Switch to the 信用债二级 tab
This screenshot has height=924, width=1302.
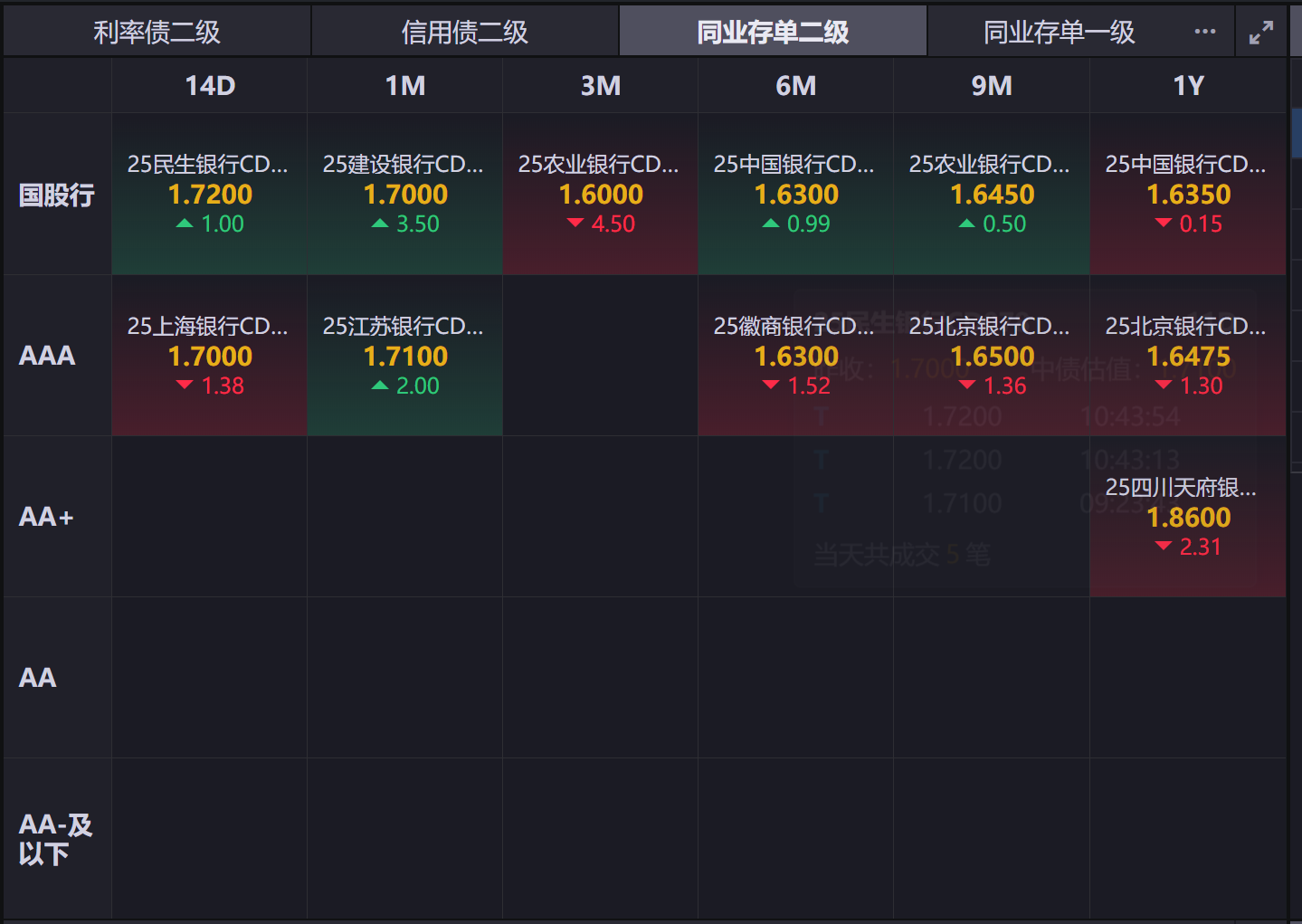click(x=465, y=33)
